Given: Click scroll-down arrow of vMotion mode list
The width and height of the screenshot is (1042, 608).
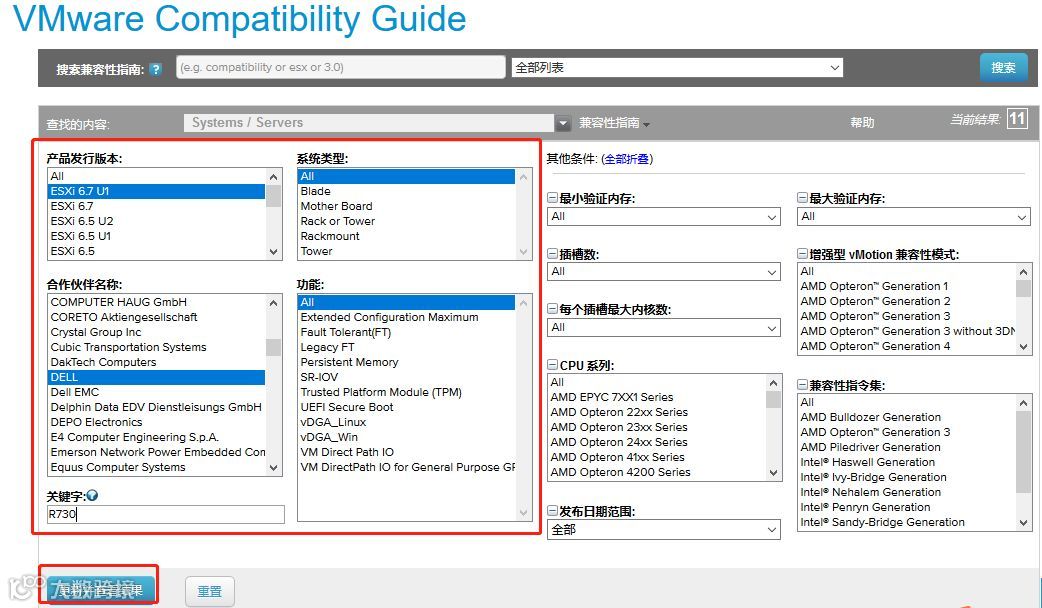Looking at the screenshot, I should (x=1023, y=346).
